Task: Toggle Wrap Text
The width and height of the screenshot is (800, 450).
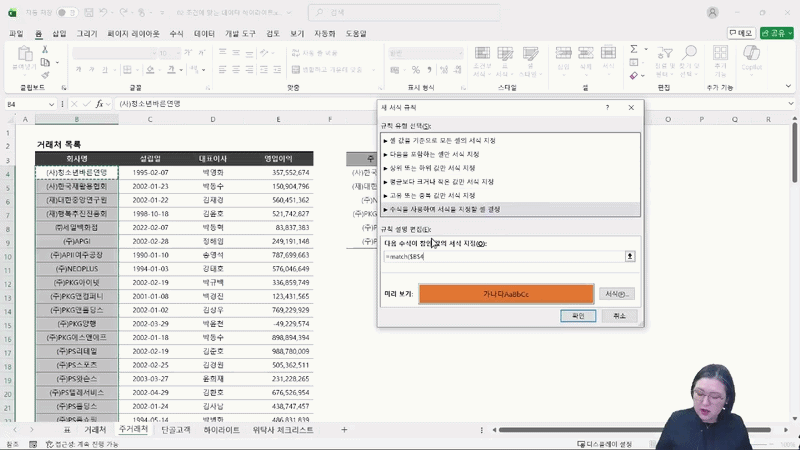Action: tap(314, 53)
